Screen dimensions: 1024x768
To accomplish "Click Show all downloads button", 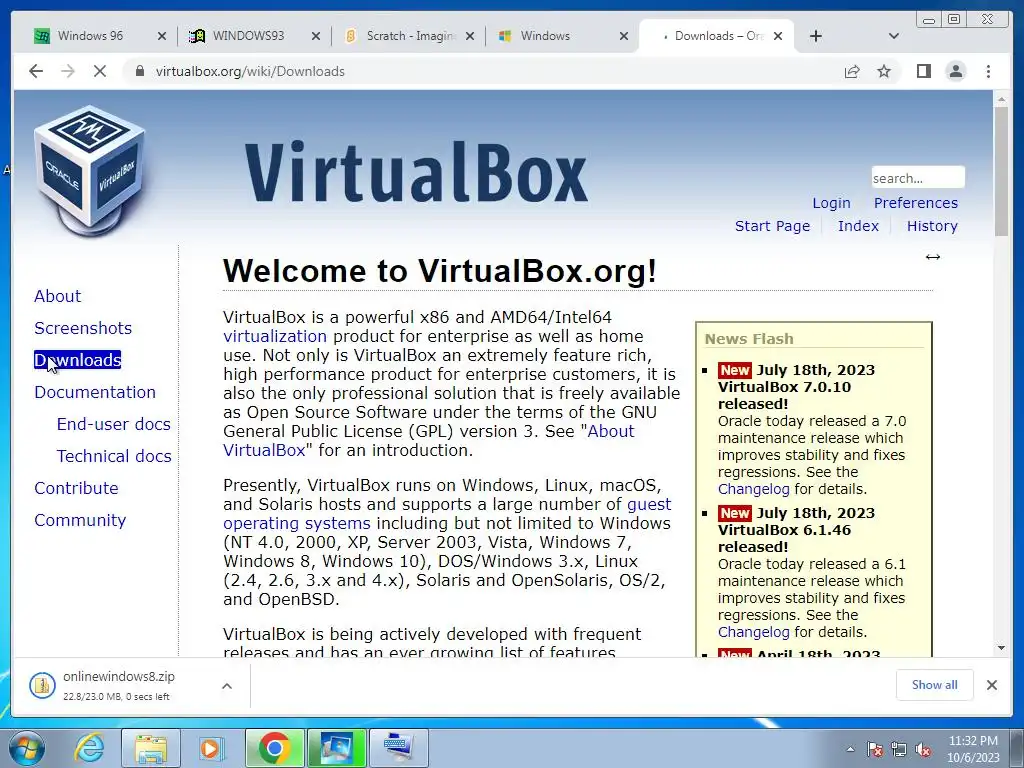I will [x=935, y=685].
